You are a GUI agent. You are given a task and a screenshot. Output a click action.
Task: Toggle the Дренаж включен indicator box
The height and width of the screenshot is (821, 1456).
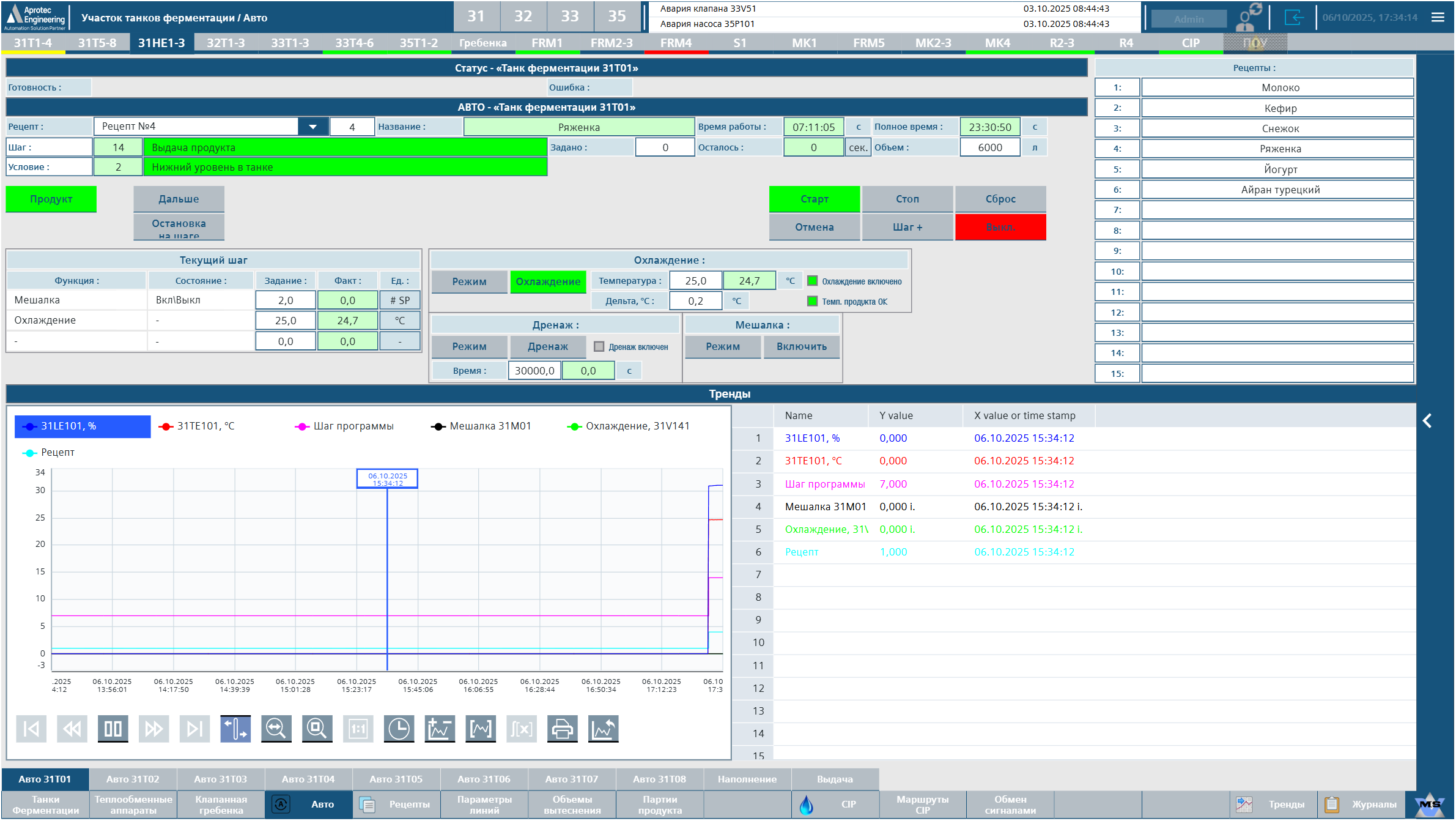tap(599, 346)
